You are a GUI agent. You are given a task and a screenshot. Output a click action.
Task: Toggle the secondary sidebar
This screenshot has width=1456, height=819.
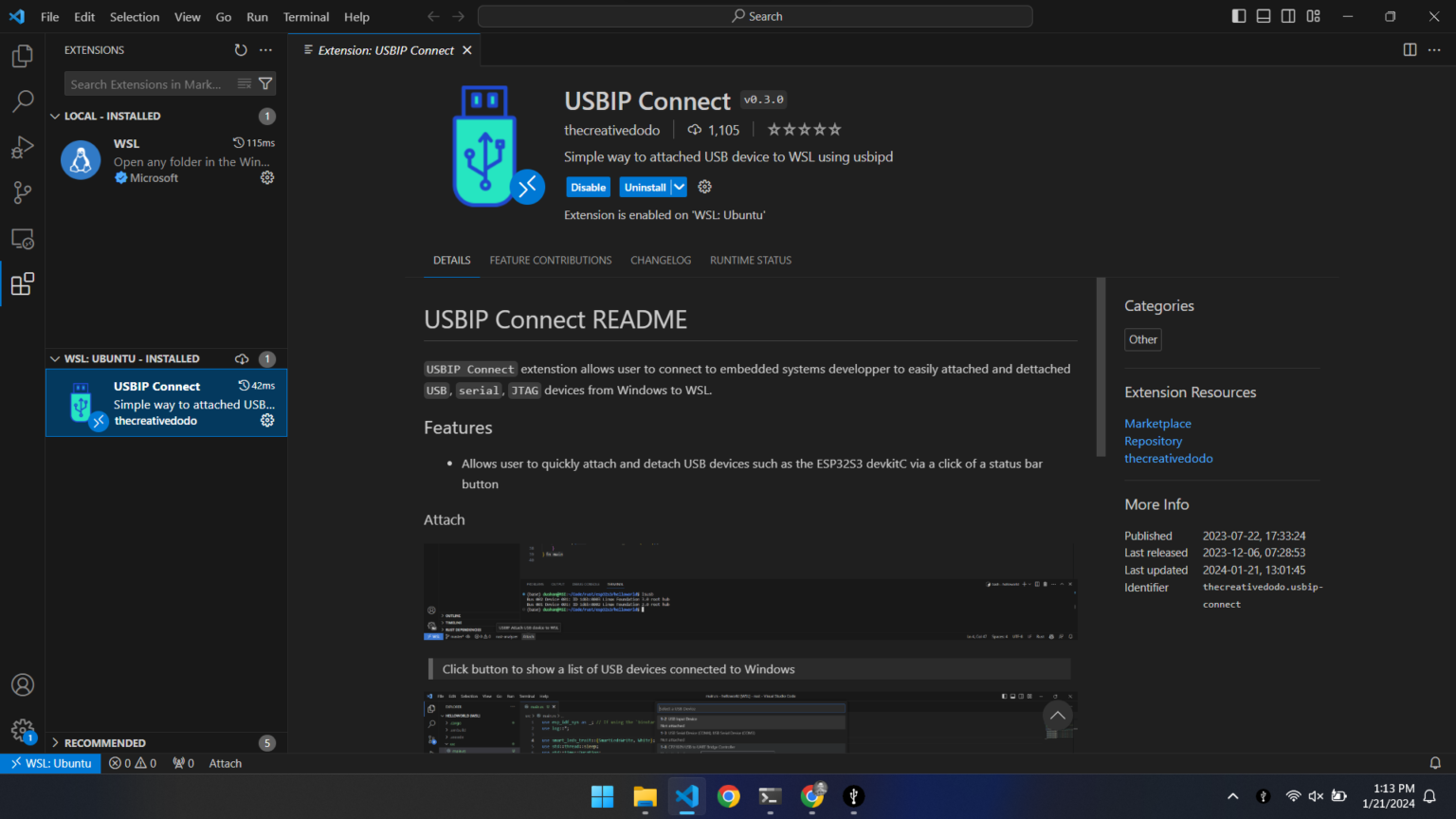click(x=1287, y=16)
